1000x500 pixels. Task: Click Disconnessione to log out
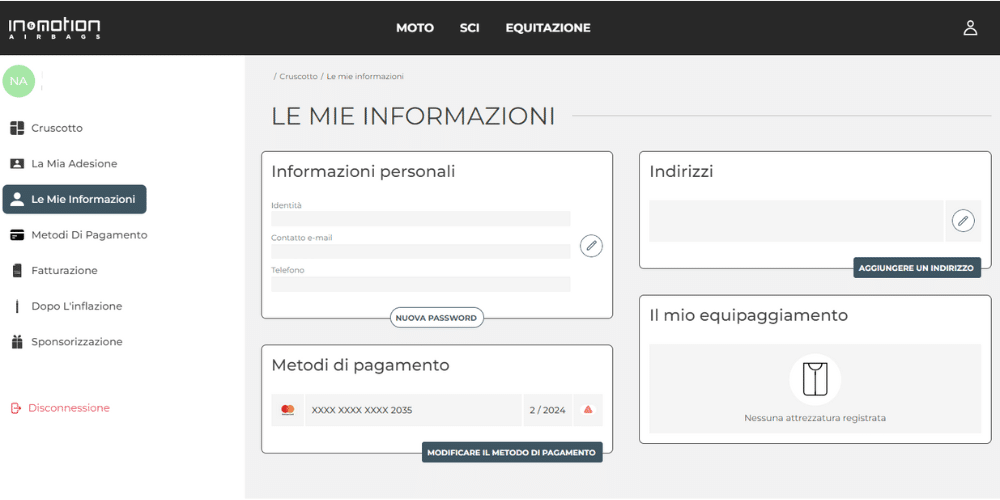(69, 408)
